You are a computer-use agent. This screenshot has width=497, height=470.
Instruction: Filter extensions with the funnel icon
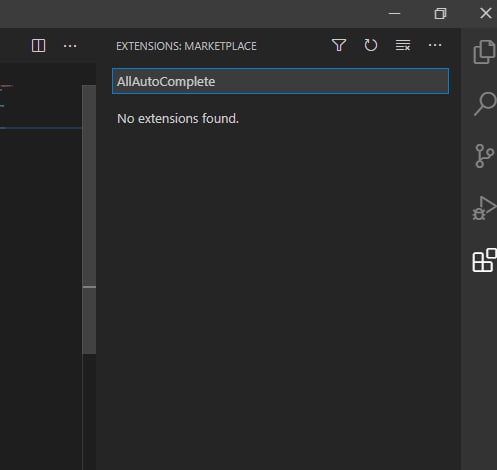pos(339,45)
